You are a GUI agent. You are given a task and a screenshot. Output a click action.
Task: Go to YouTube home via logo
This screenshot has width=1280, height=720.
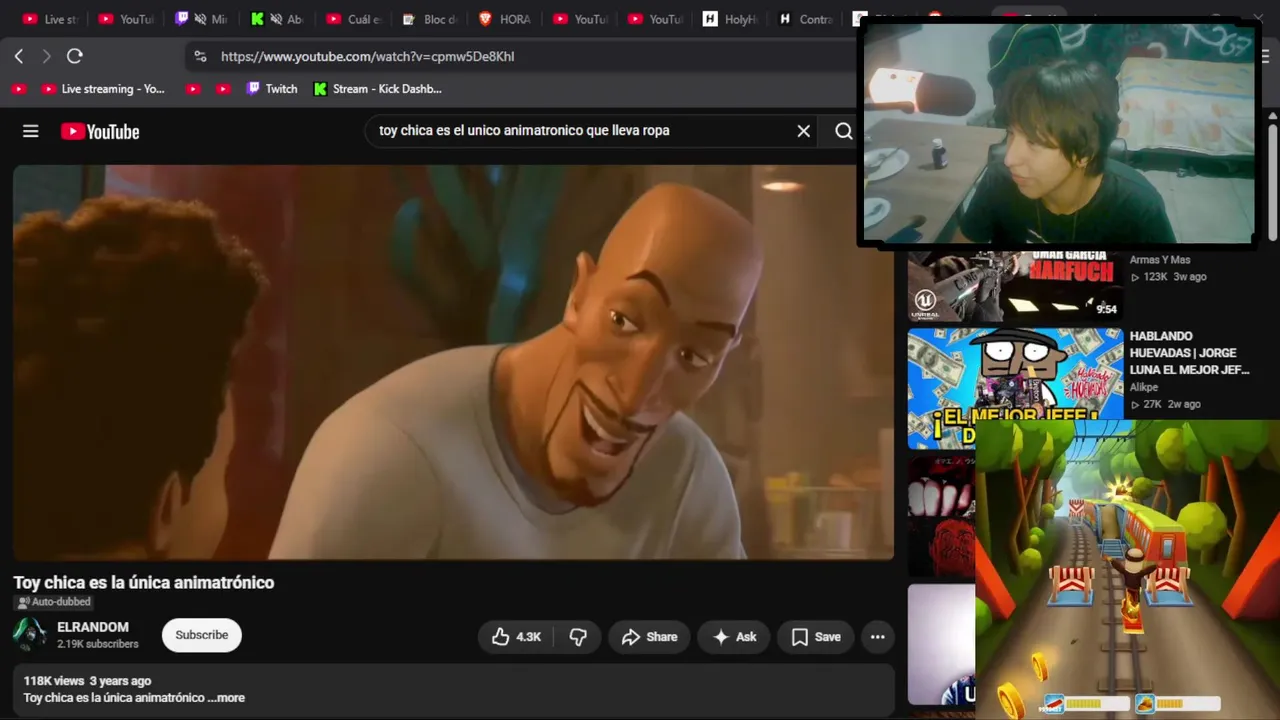coord(100,131)
